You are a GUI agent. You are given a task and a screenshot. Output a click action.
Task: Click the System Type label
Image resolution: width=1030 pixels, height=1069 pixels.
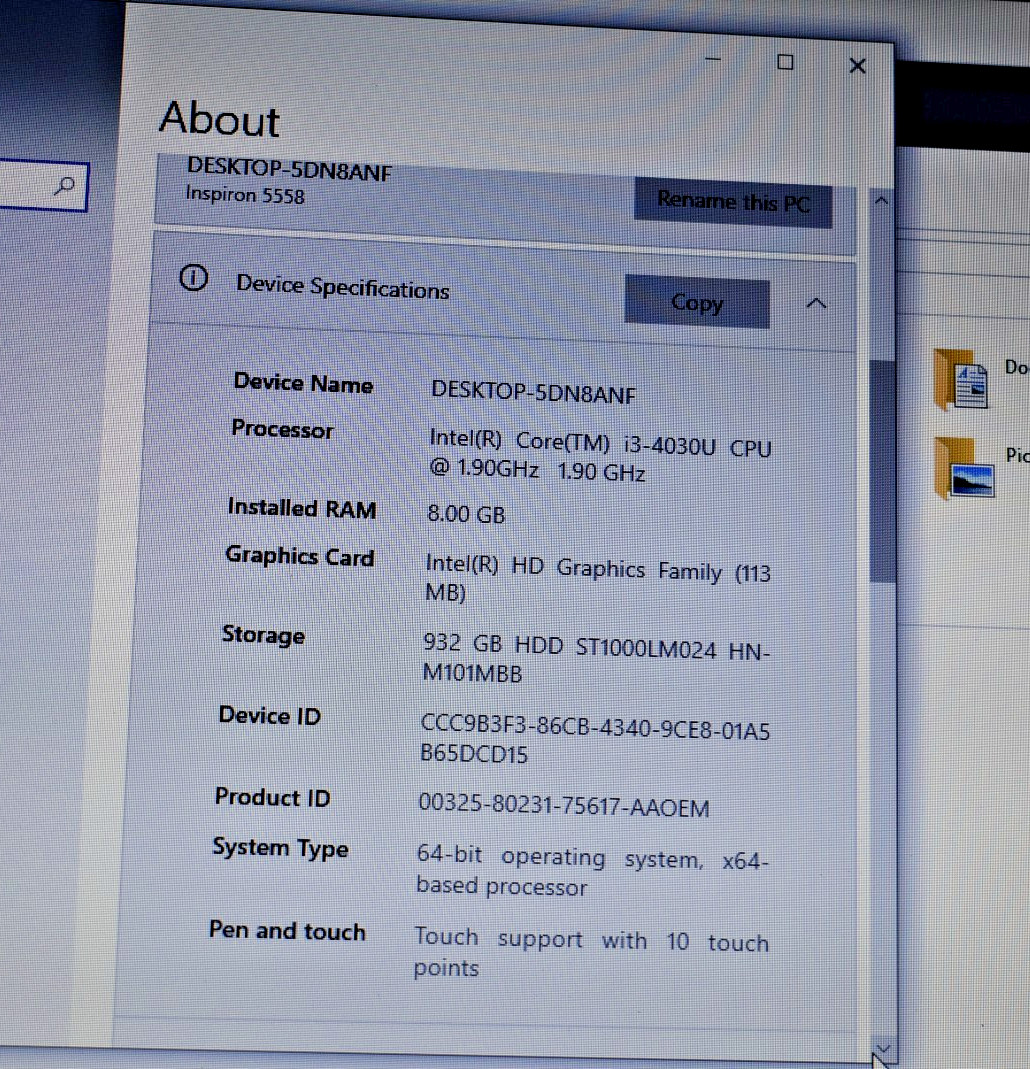point(279,848)
